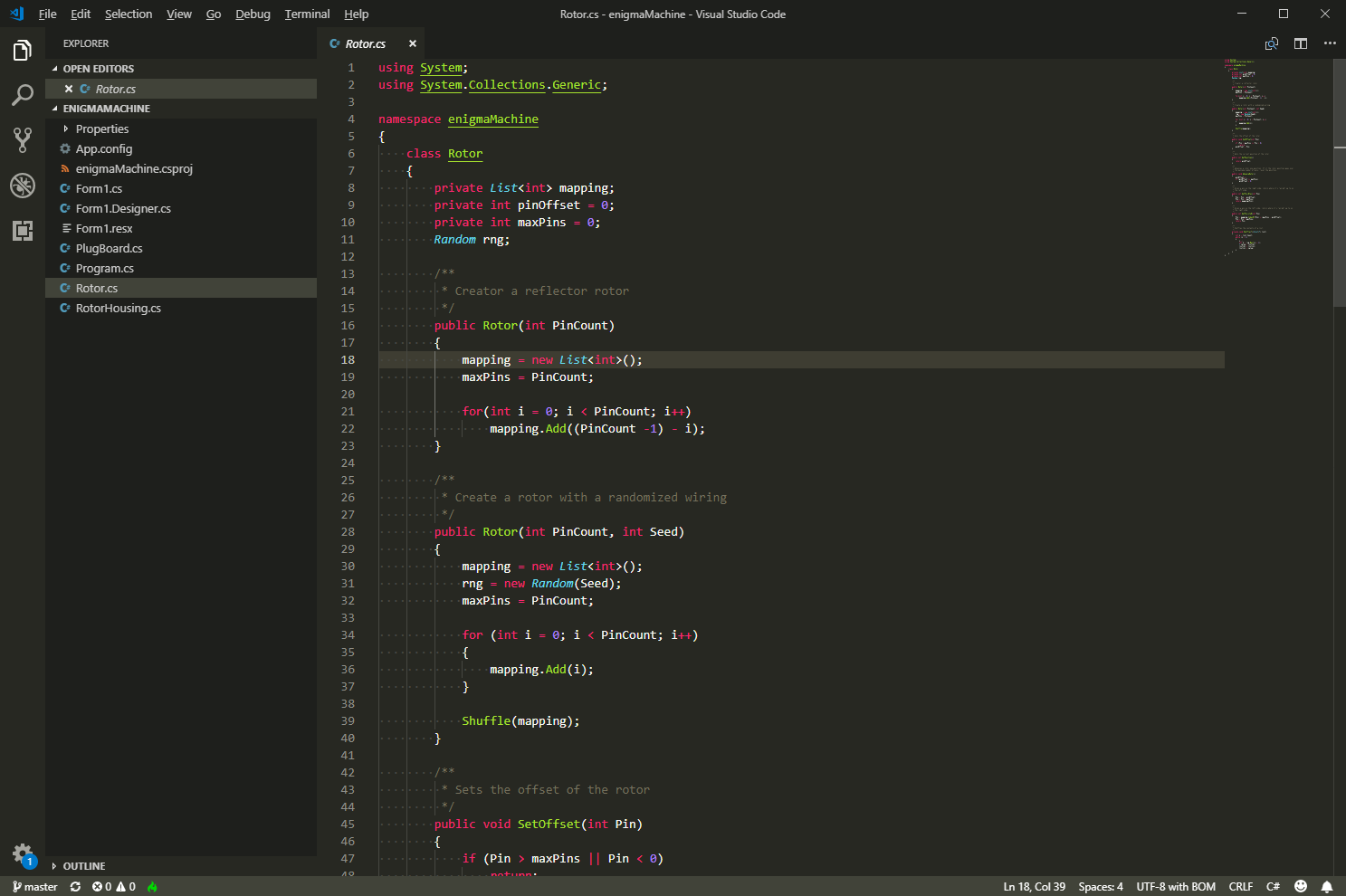Viewport: 1346px width, 896px height.
Task: Click Rotor.cs entry in Open Editors
Action: point(181,89)
